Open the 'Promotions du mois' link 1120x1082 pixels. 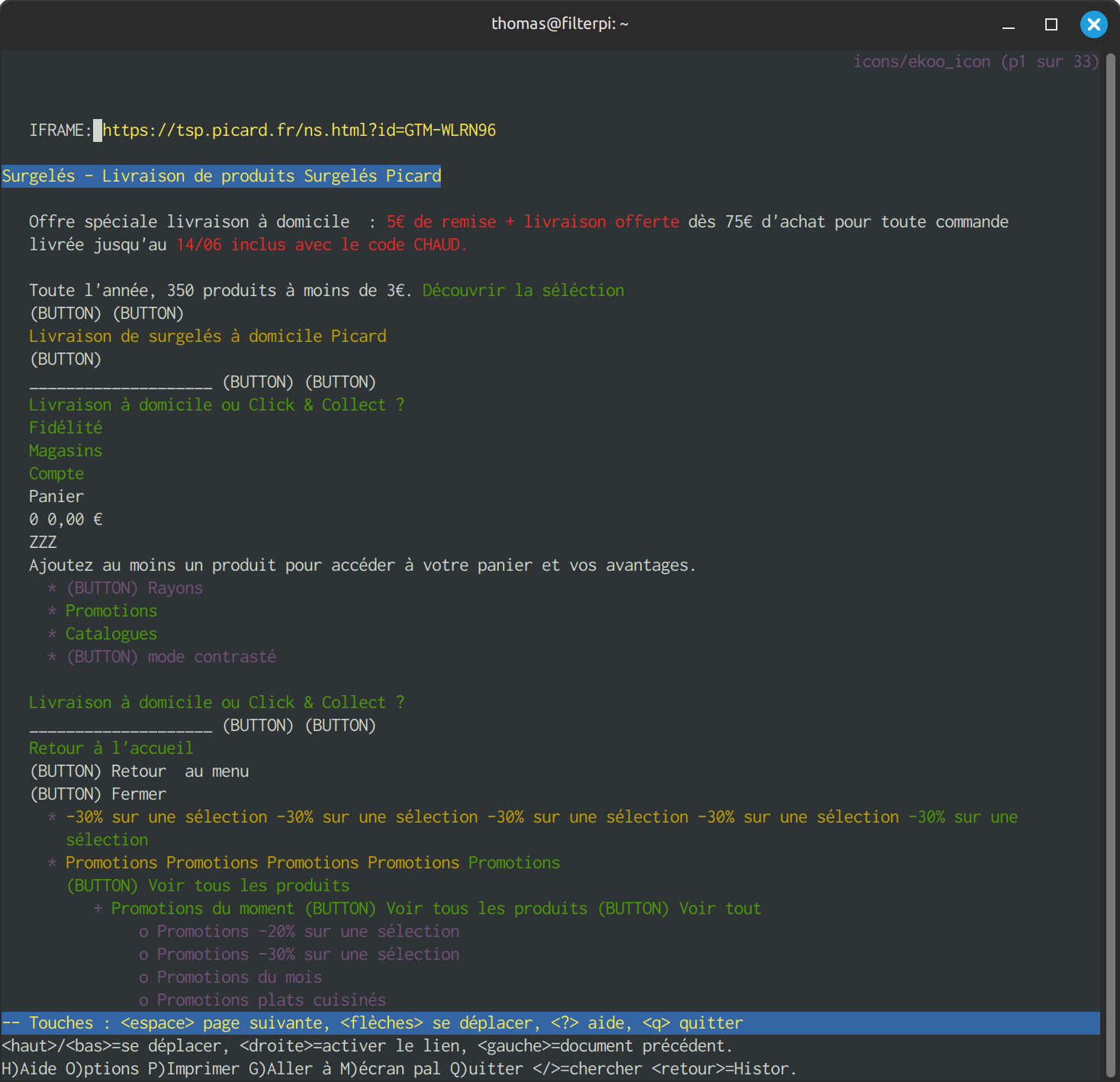(240, 977)
